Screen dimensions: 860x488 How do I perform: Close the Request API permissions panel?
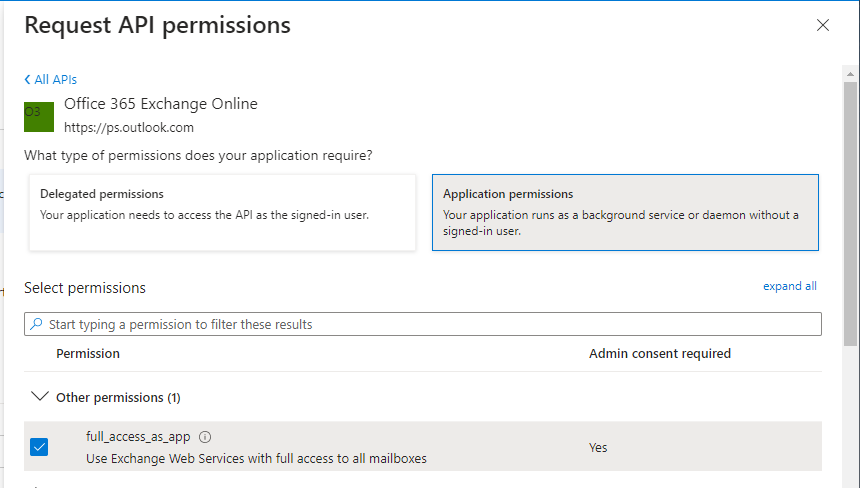point(822,25)
